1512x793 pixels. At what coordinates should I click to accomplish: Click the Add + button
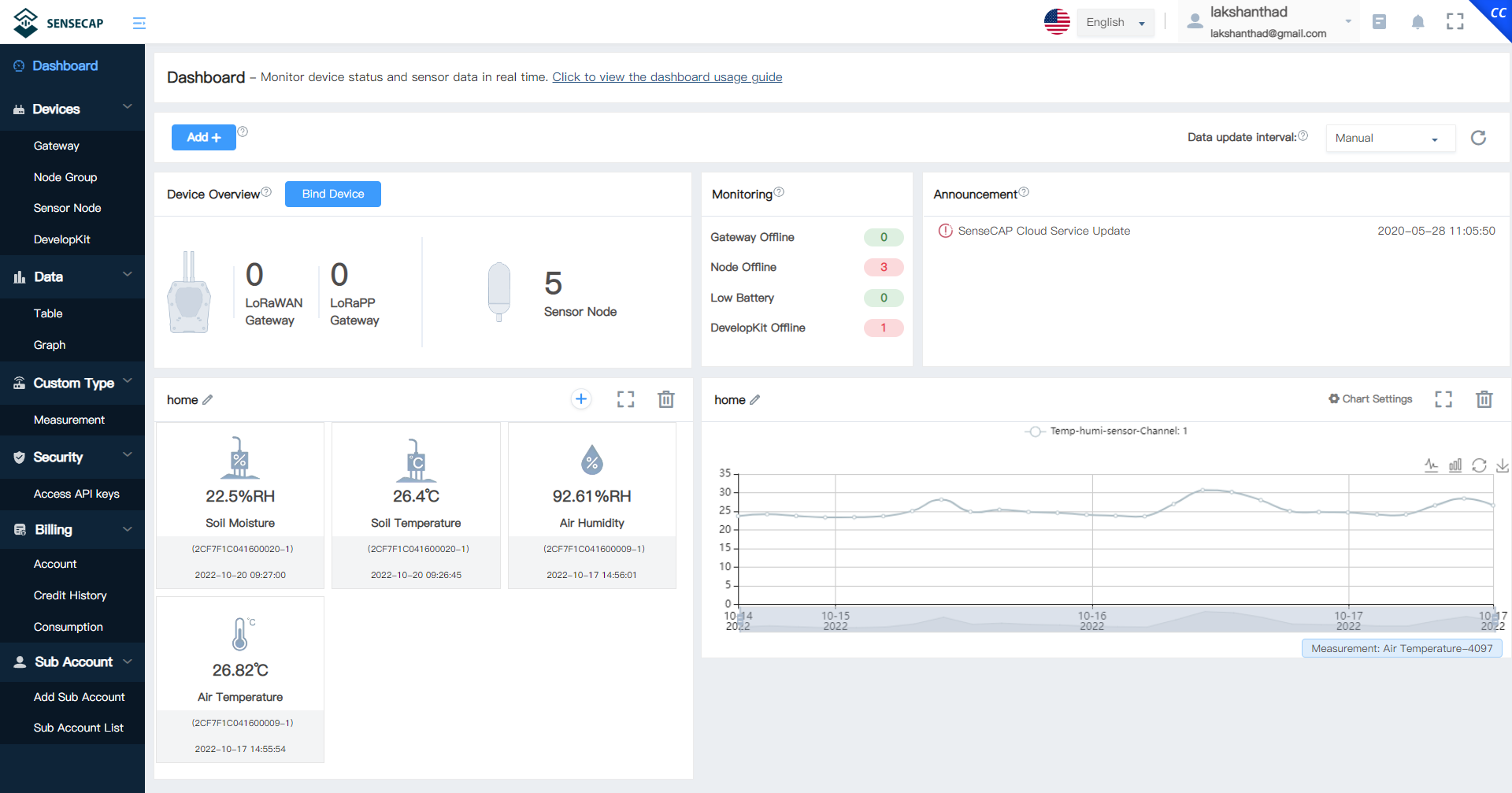pos(204,137)
